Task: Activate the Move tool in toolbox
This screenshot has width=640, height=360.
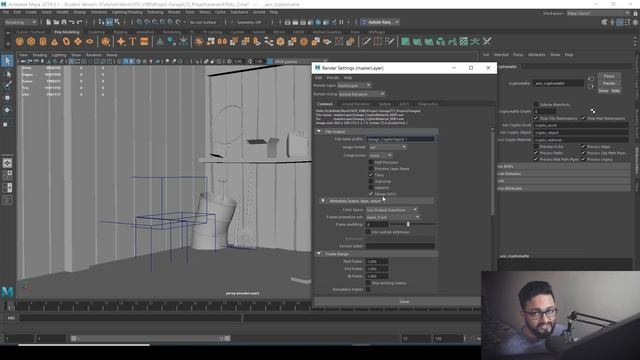Action: pyautogui.click(x=7, y=98)
